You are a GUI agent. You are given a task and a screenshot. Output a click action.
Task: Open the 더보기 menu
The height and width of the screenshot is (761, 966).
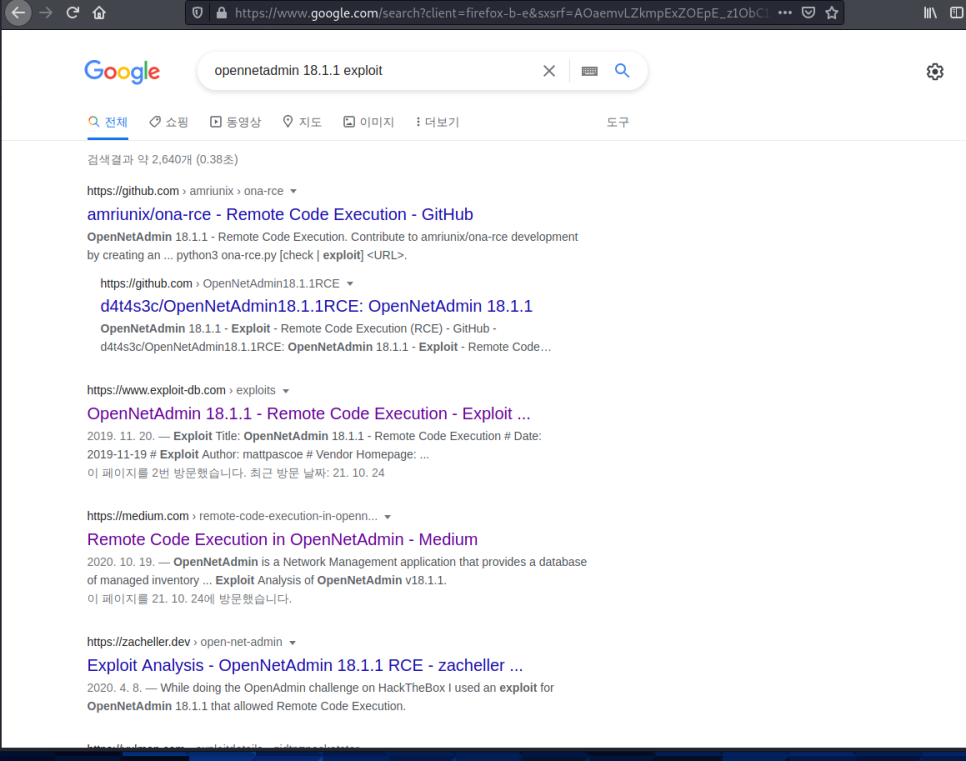point(437,122)
